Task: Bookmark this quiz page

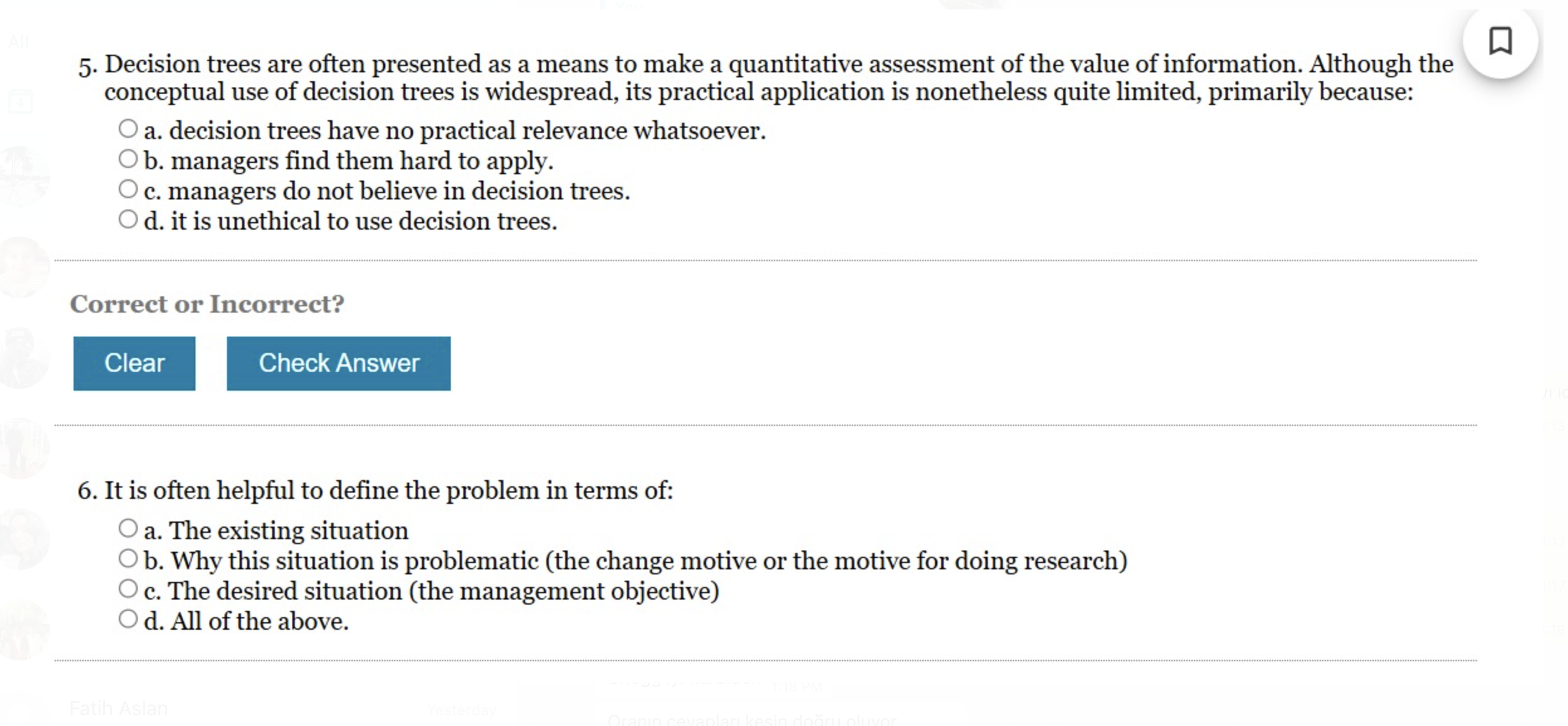Action: [1500, 40]
